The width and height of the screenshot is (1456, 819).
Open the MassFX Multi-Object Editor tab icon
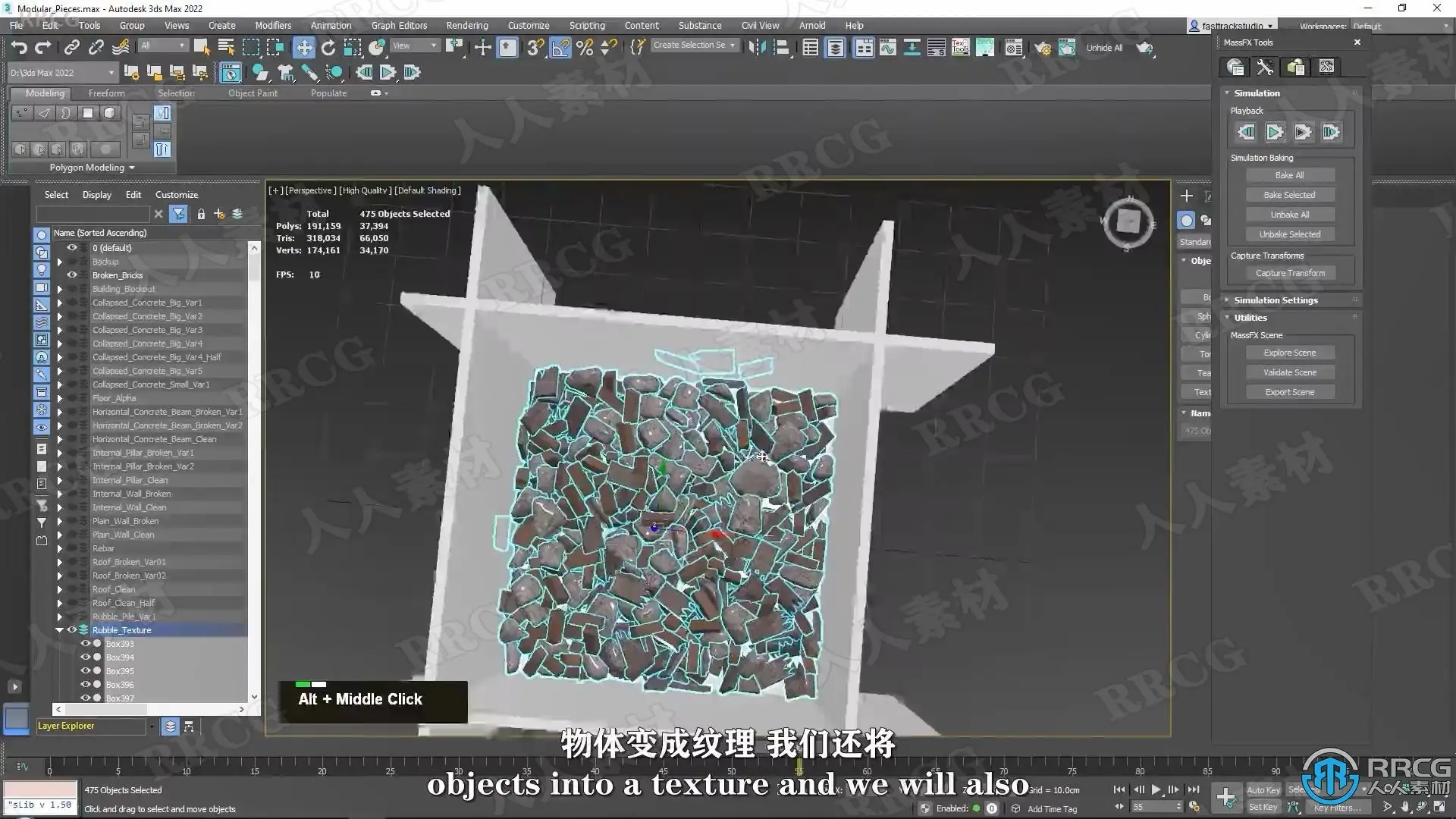coord(1295,67)
